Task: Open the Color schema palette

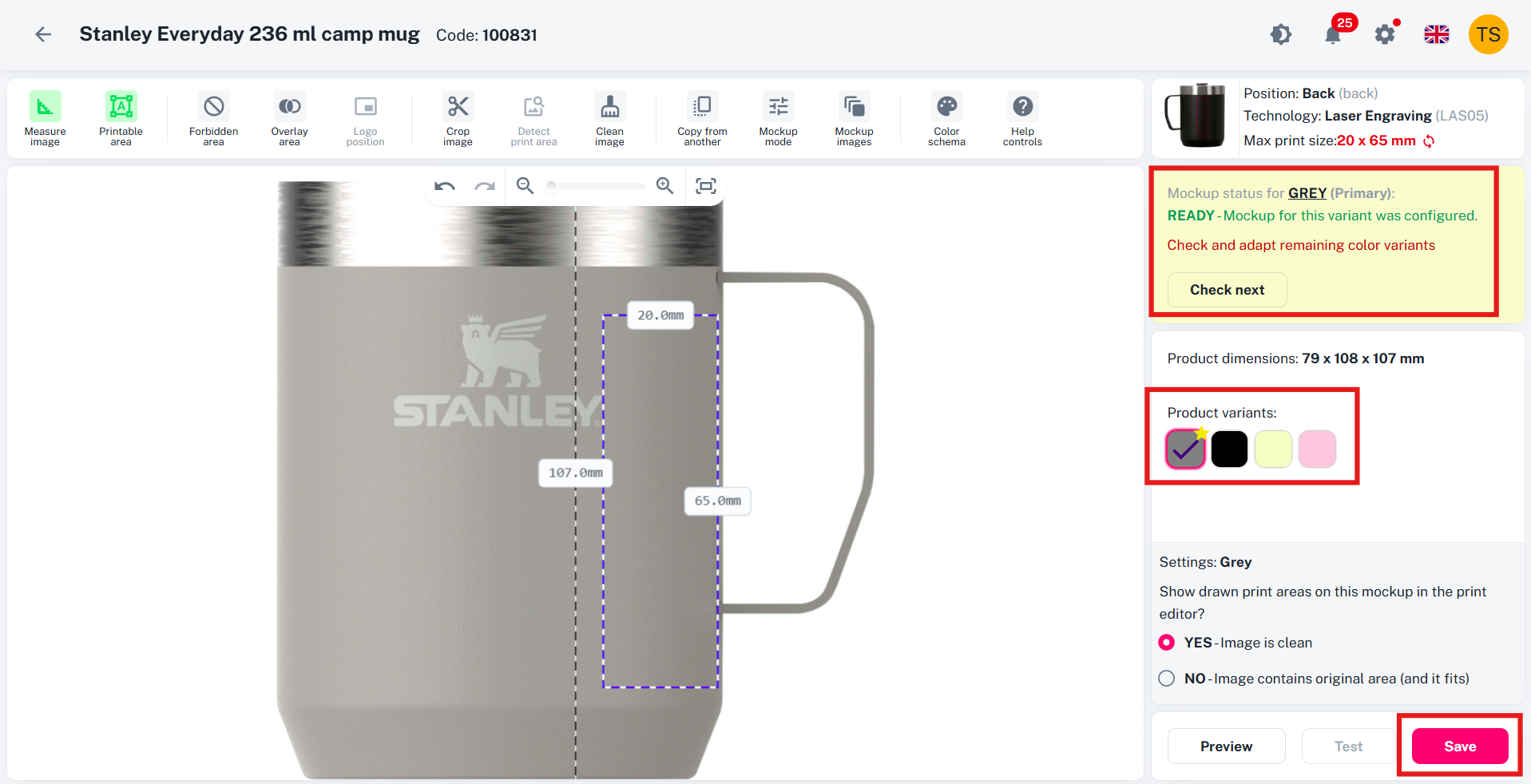Action: tap(946, 119)
